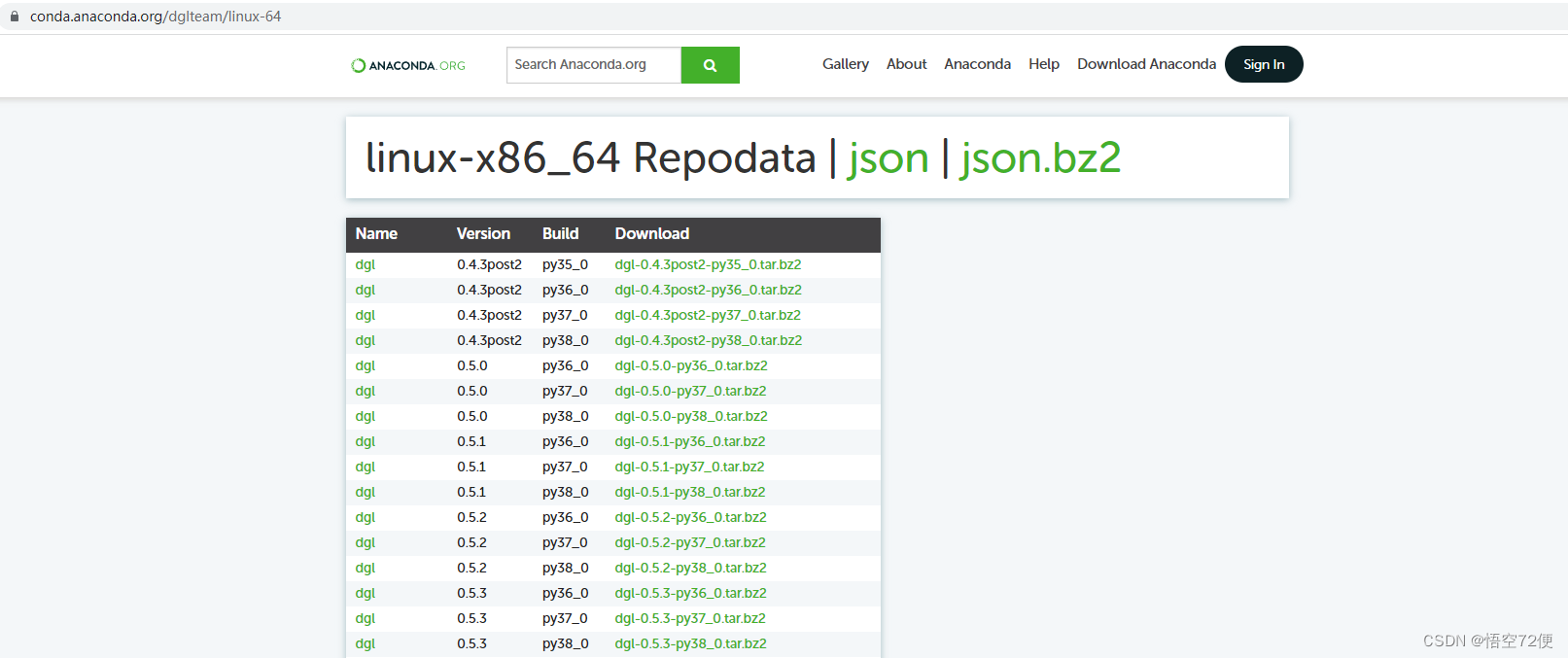The width and height of the screenshot is (1568, 658).
Task: Click the Sign In button
Action: [1264, 64]
